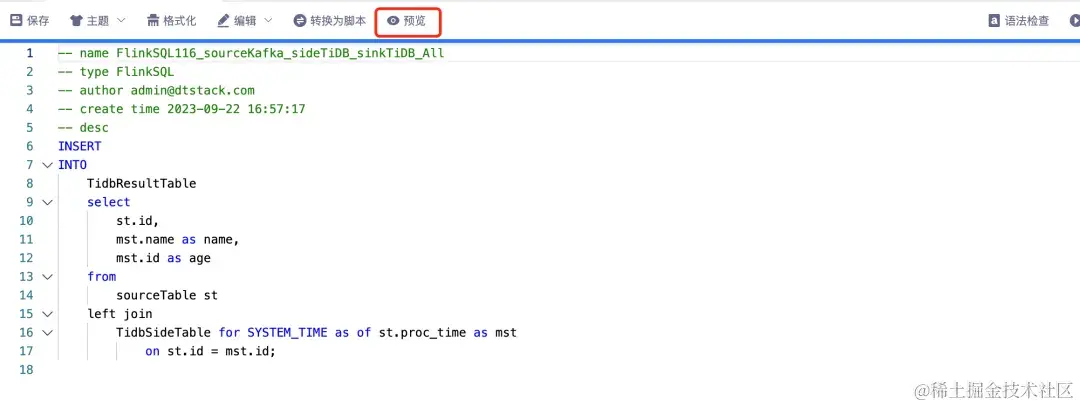This screenshot has width=1080, height=407.
Task: Click the text FlinkSQL116_sourceKafka_sideTiDB_sinkTiDB_All
Action: pos(280,53)
